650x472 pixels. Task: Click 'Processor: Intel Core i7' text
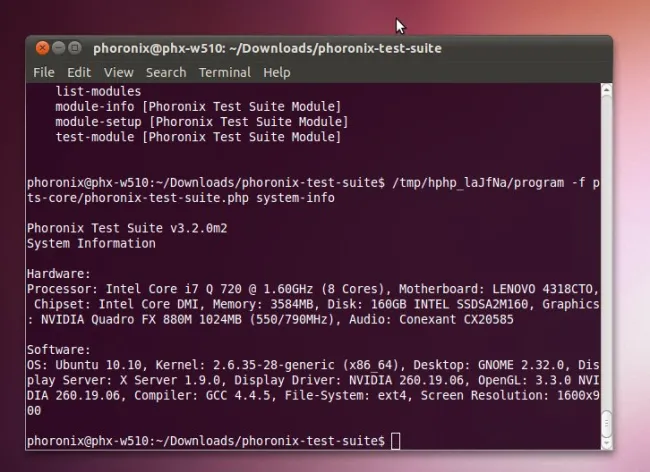[x=112, y=289]
